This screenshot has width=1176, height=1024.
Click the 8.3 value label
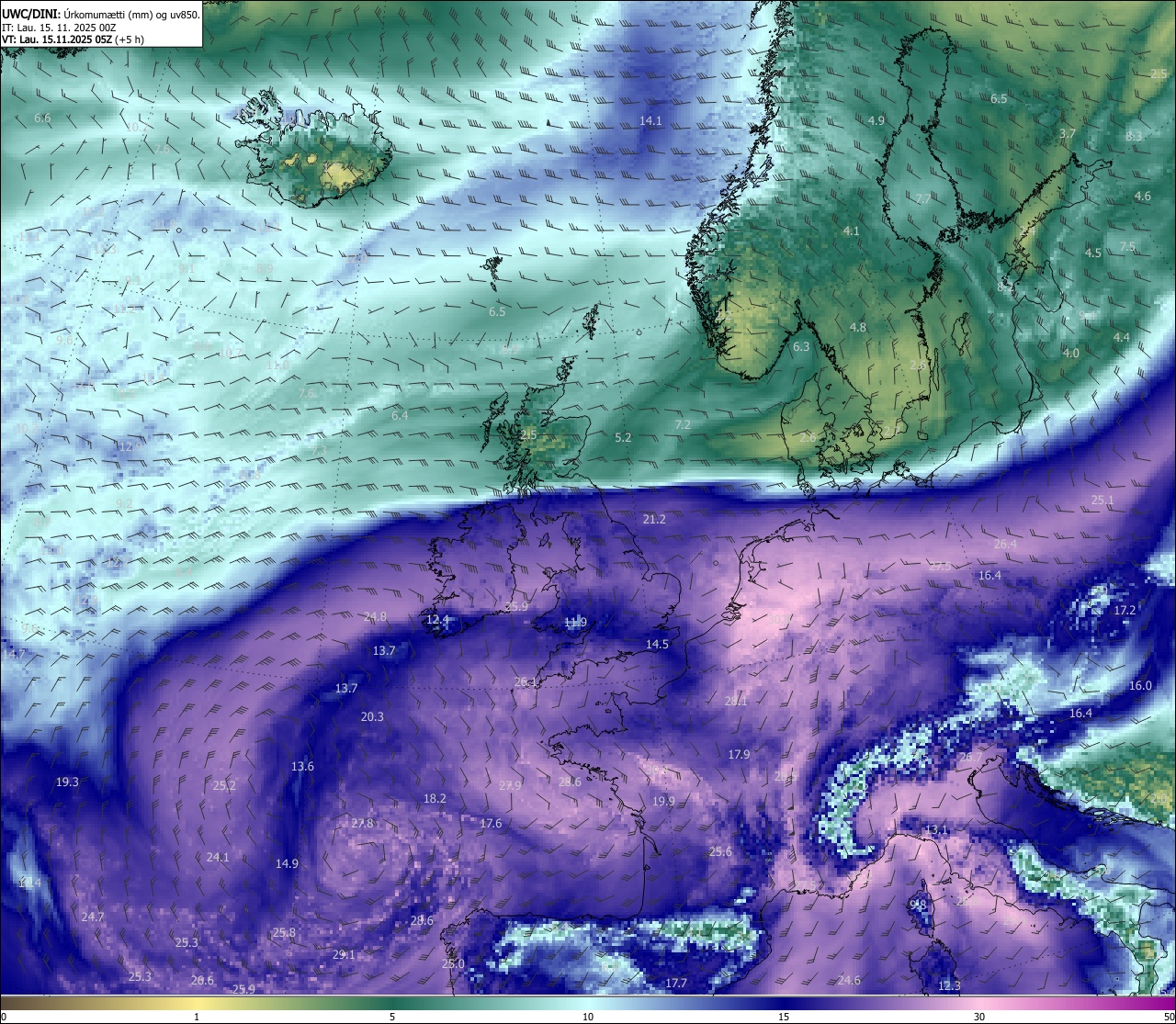[1134, 136]
